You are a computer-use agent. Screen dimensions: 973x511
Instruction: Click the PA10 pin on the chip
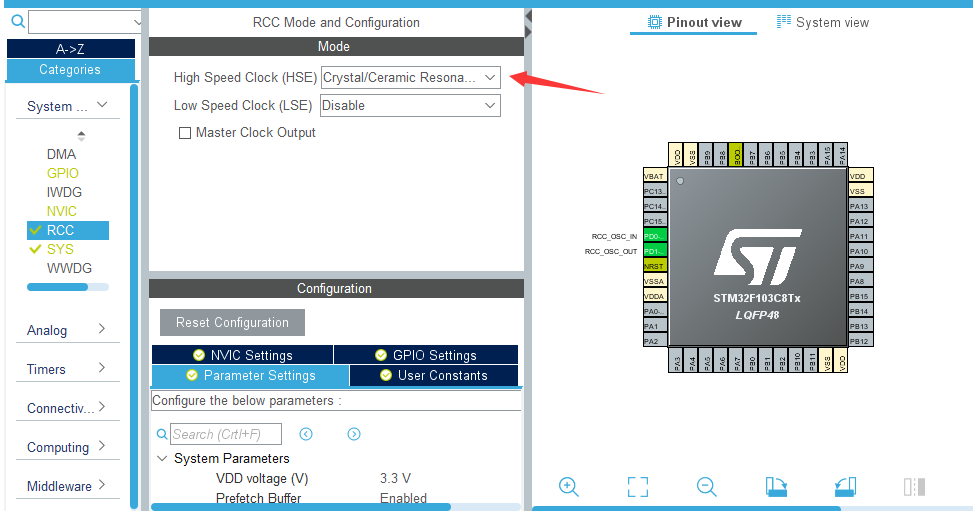click(x=861, y=251)
